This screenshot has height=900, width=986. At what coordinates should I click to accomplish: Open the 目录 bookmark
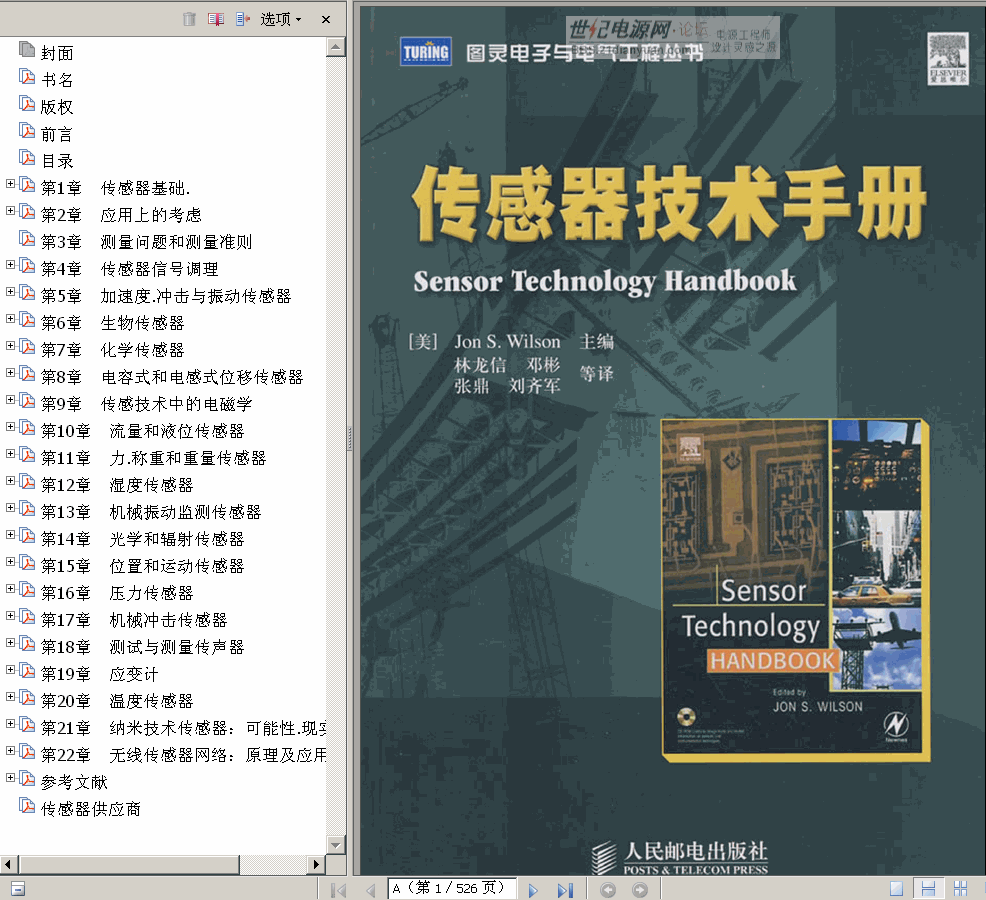(57, 161)
